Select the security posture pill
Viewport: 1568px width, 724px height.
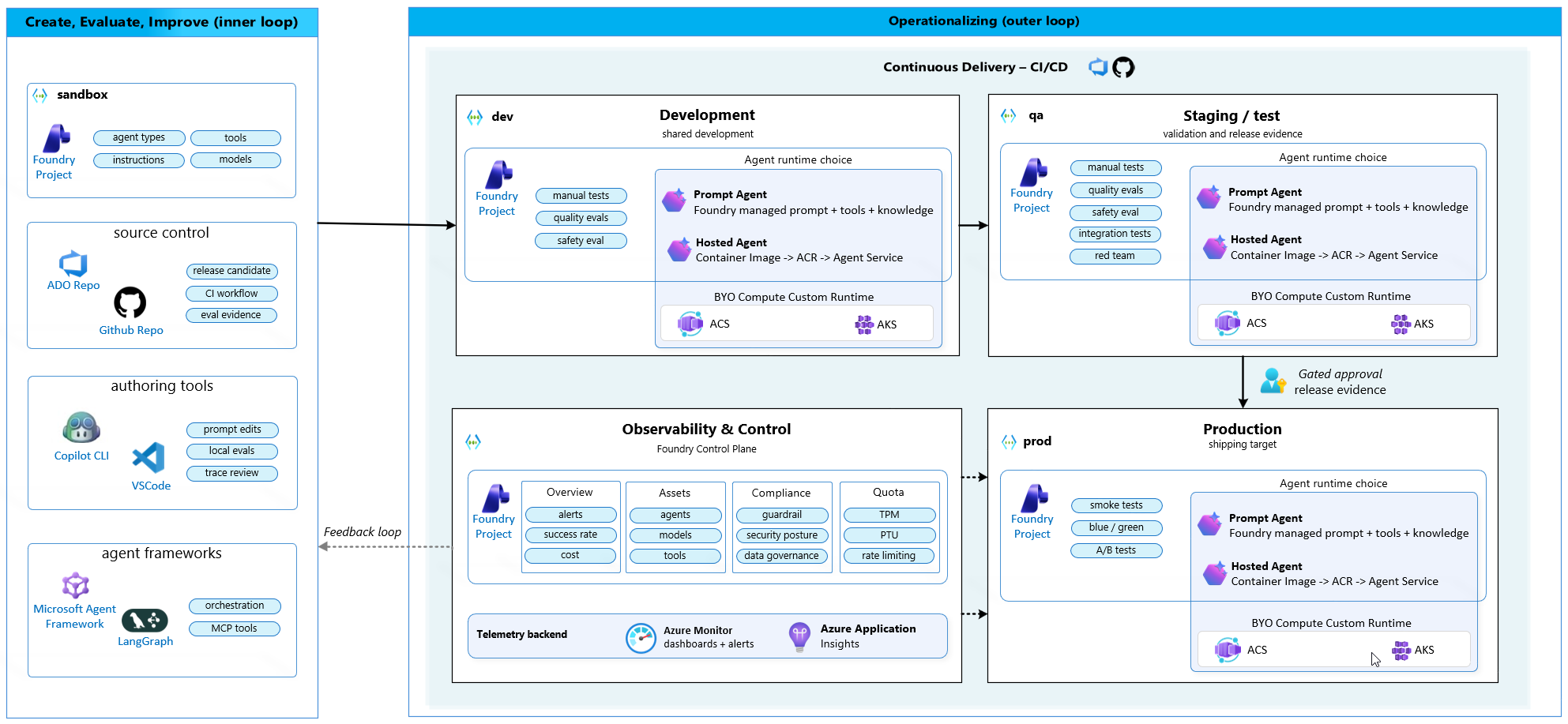[782, 535]
